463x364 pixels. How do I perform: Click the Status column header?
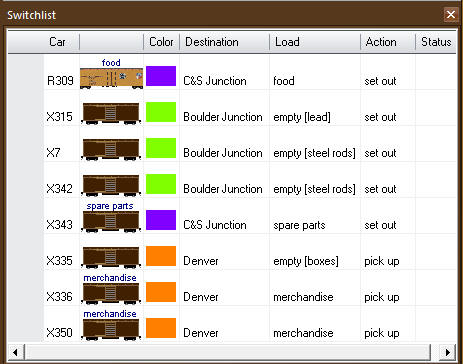pos(436,42)
